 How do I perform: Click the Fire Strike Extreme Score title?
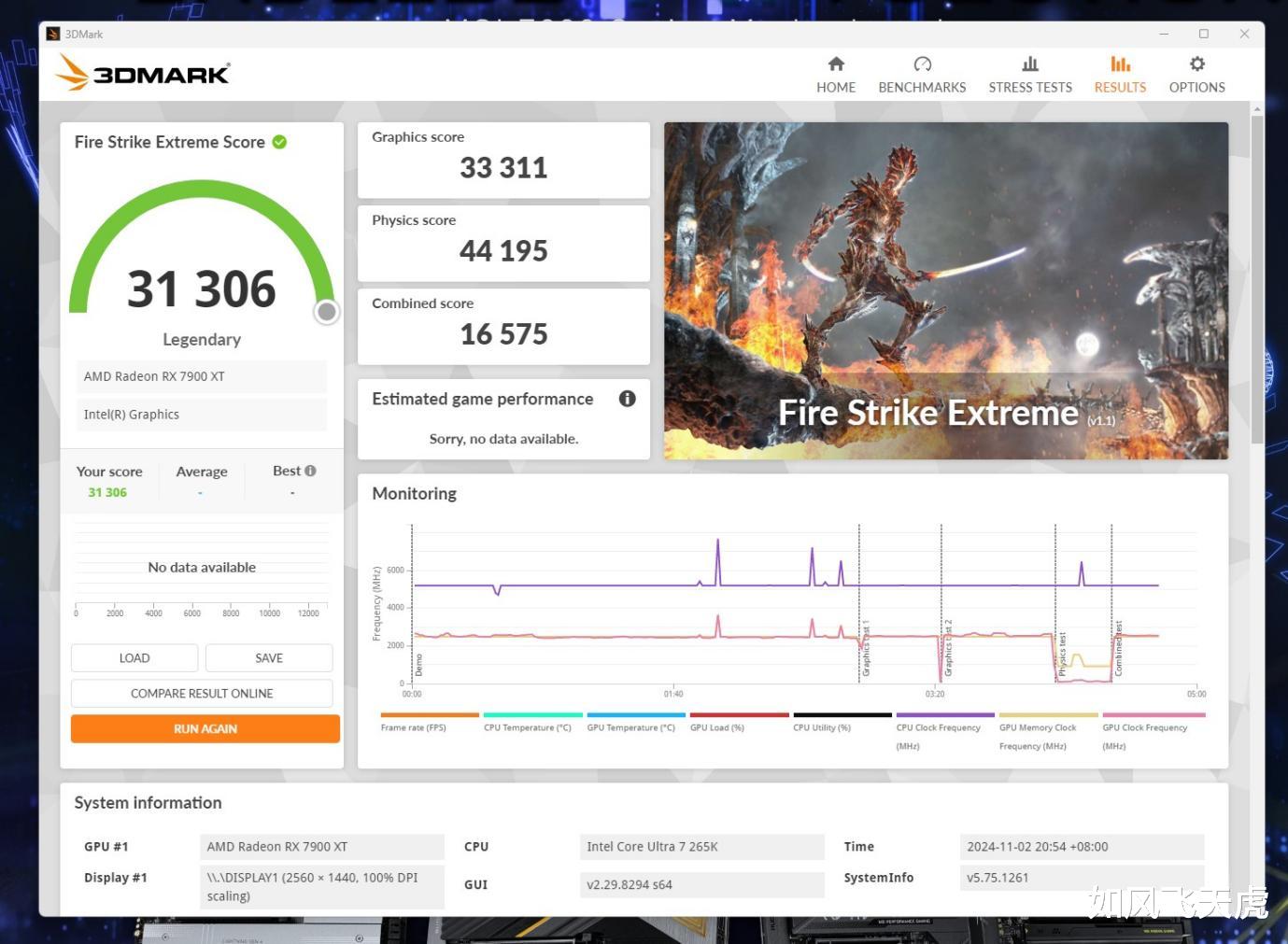170,142
